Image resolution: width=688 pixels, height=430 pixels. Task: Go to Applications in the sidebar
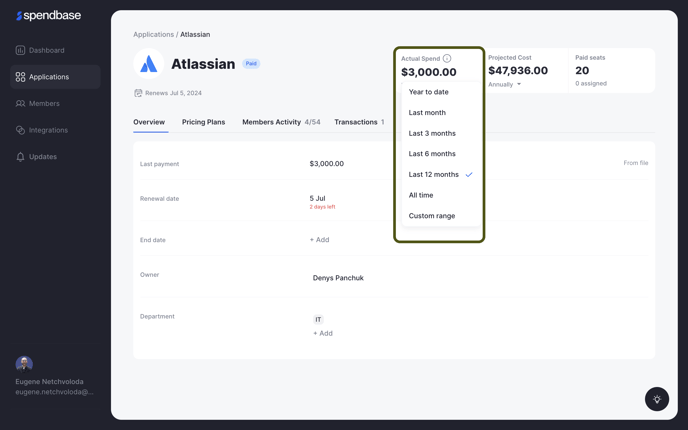click(55, 77)
